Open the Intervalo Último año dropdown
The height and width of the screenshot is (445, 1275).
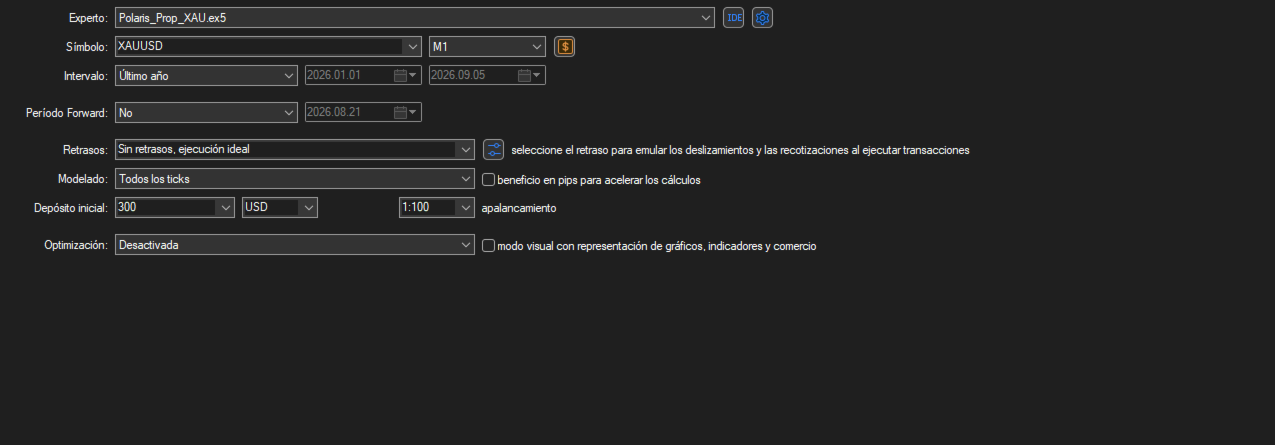point(290,75)
